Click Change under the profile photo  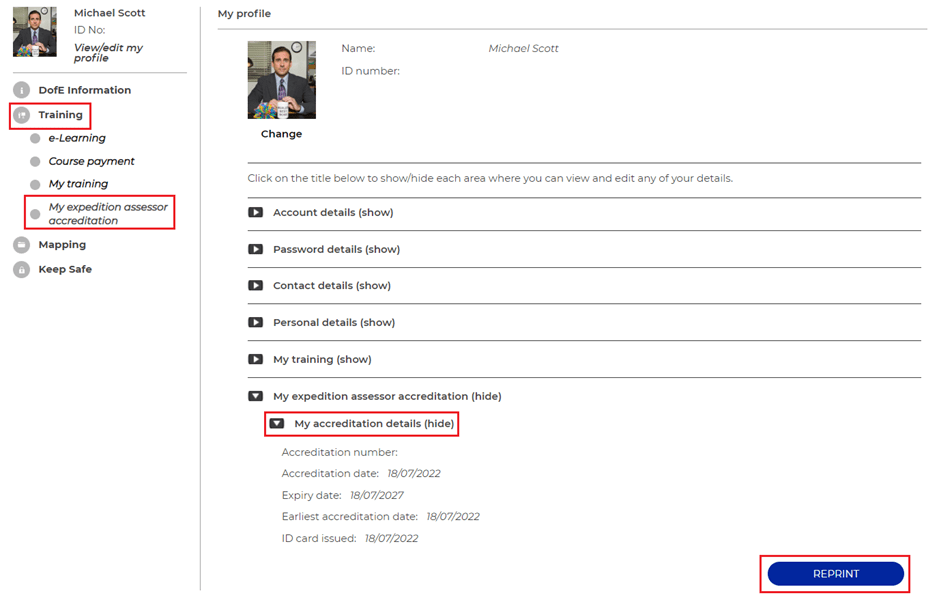[281, 134]
